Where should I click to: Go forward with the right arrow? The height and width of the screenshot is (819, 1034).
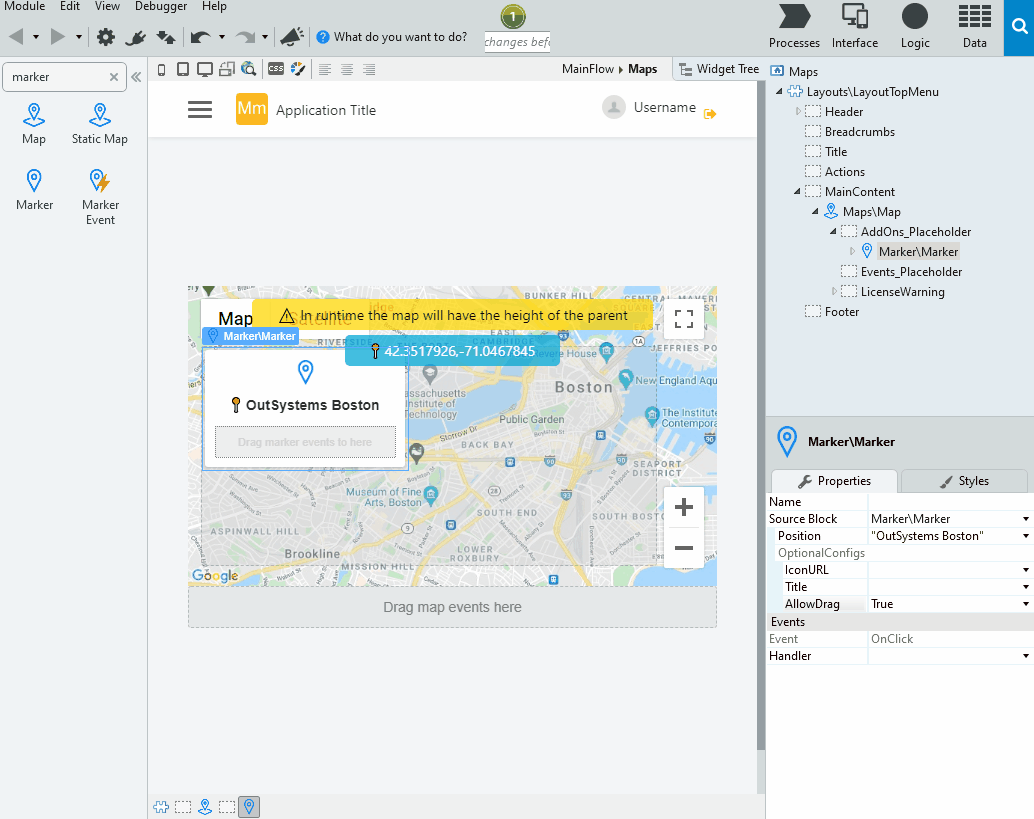click(58, 37)
